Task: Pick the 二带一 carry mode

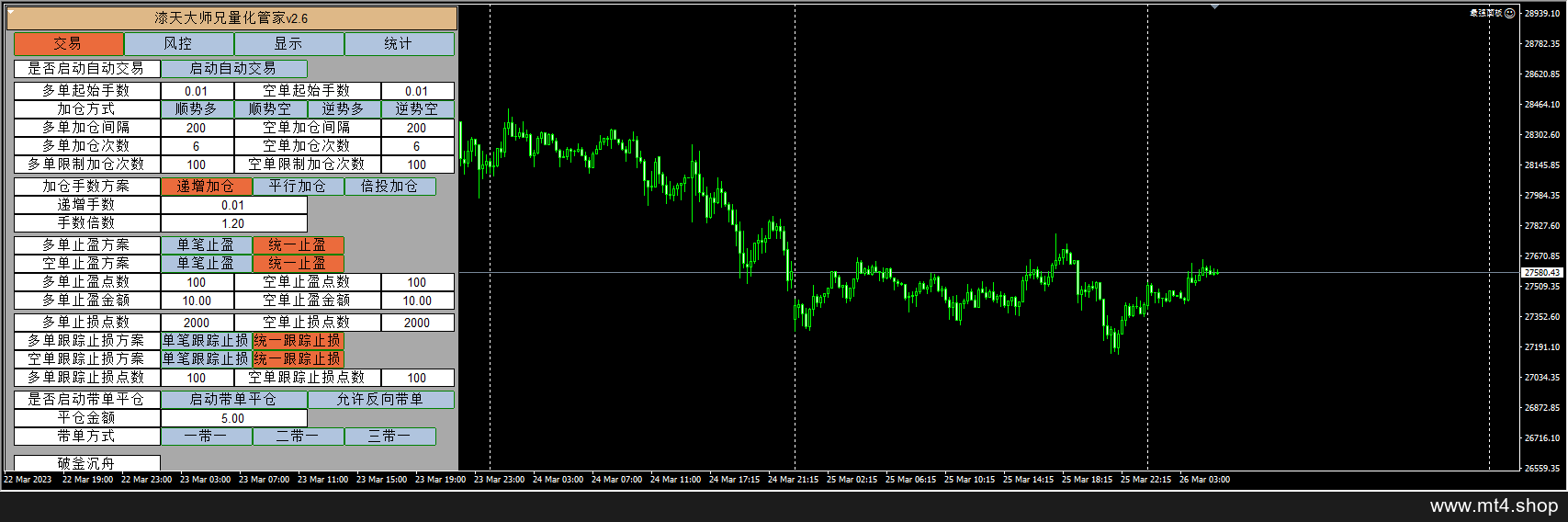Action: 299,436
